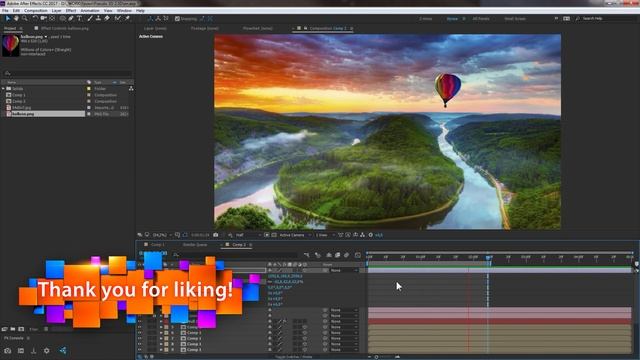Select the Eraser tool
Image resolution: width=640 pixels, height=360 pixels.
pyautogui.click(x=107, y=18)
